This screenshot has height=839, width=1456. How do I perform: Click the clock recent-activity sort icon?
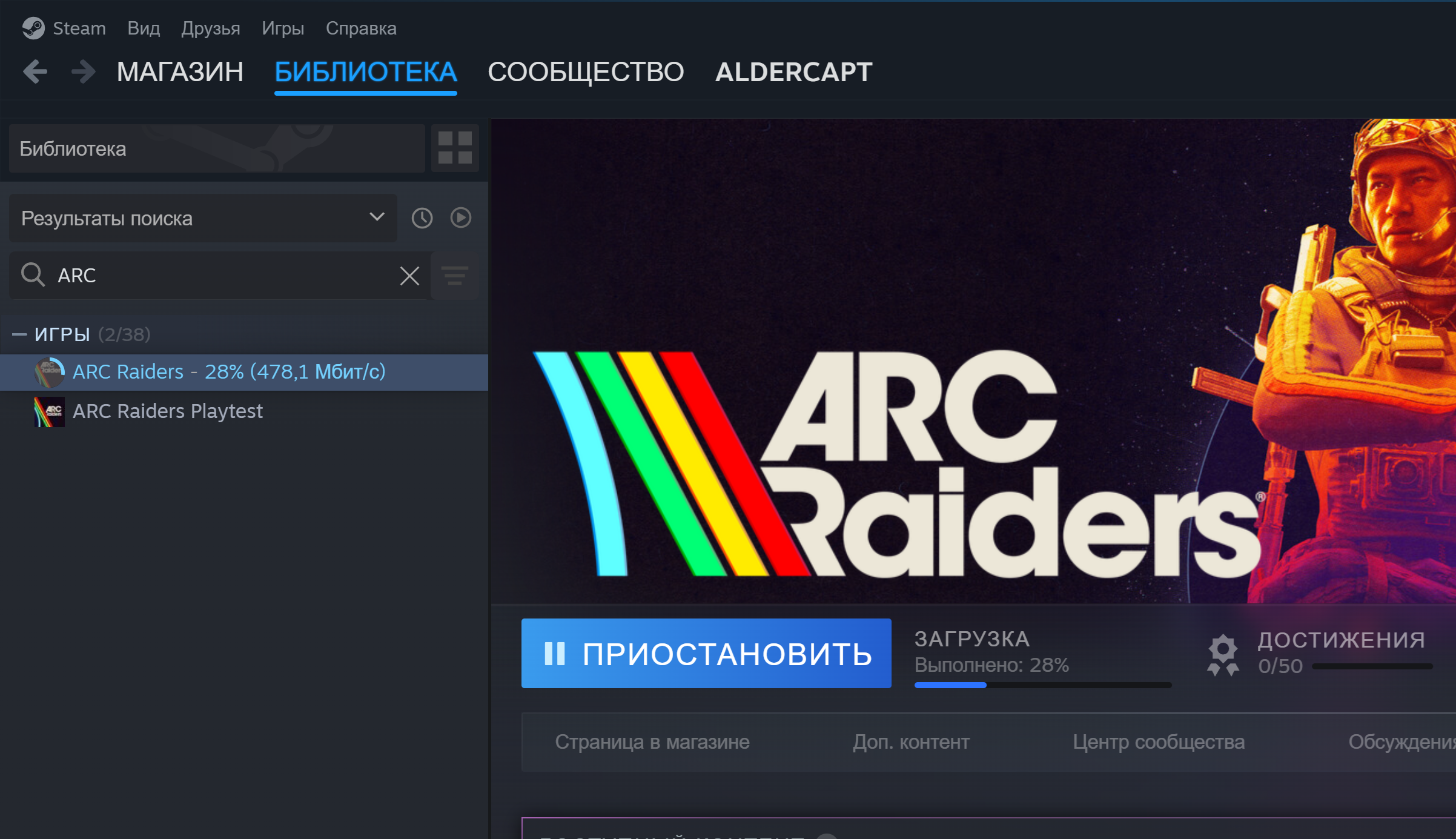click(x=422, y=218)
